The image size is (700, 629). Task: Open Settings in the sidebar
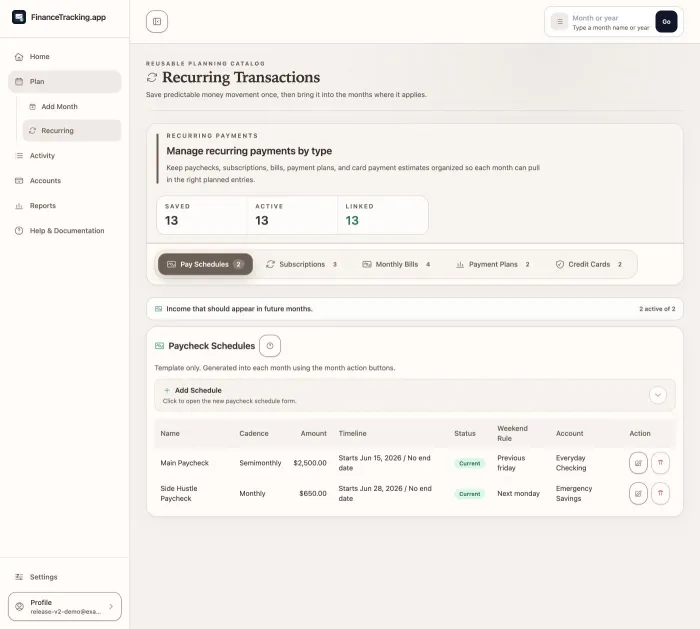click(x=65, y=577)
